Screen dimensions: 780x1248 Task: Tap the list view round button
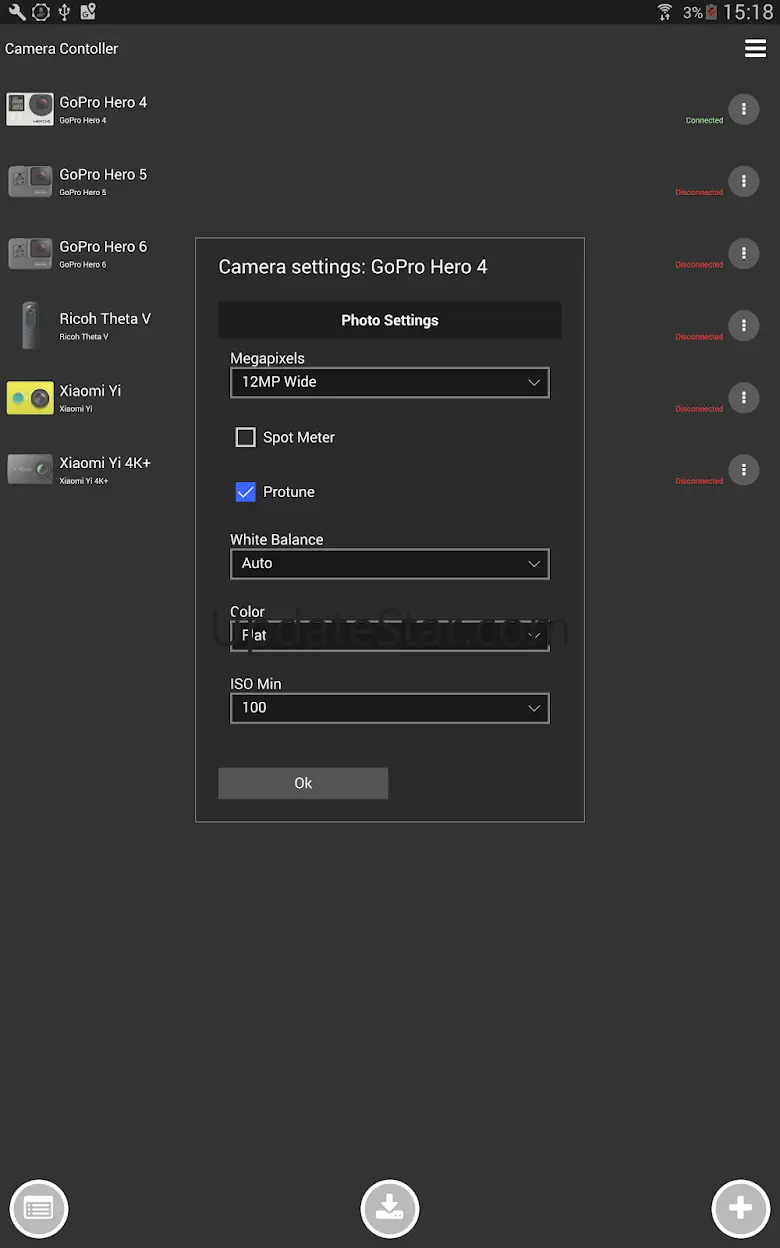click(x=39, y=1208)
